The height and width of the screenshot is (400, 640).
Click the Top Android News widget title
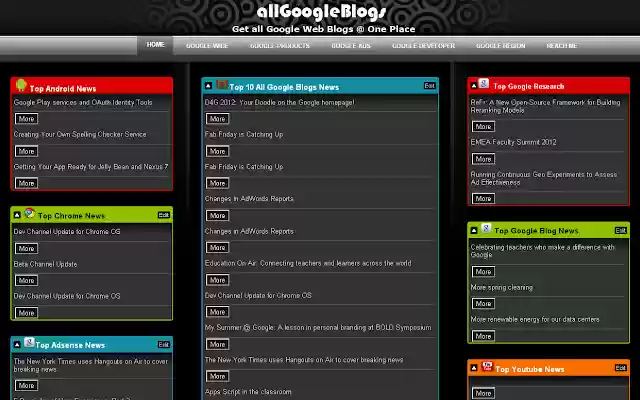point(63,89)
